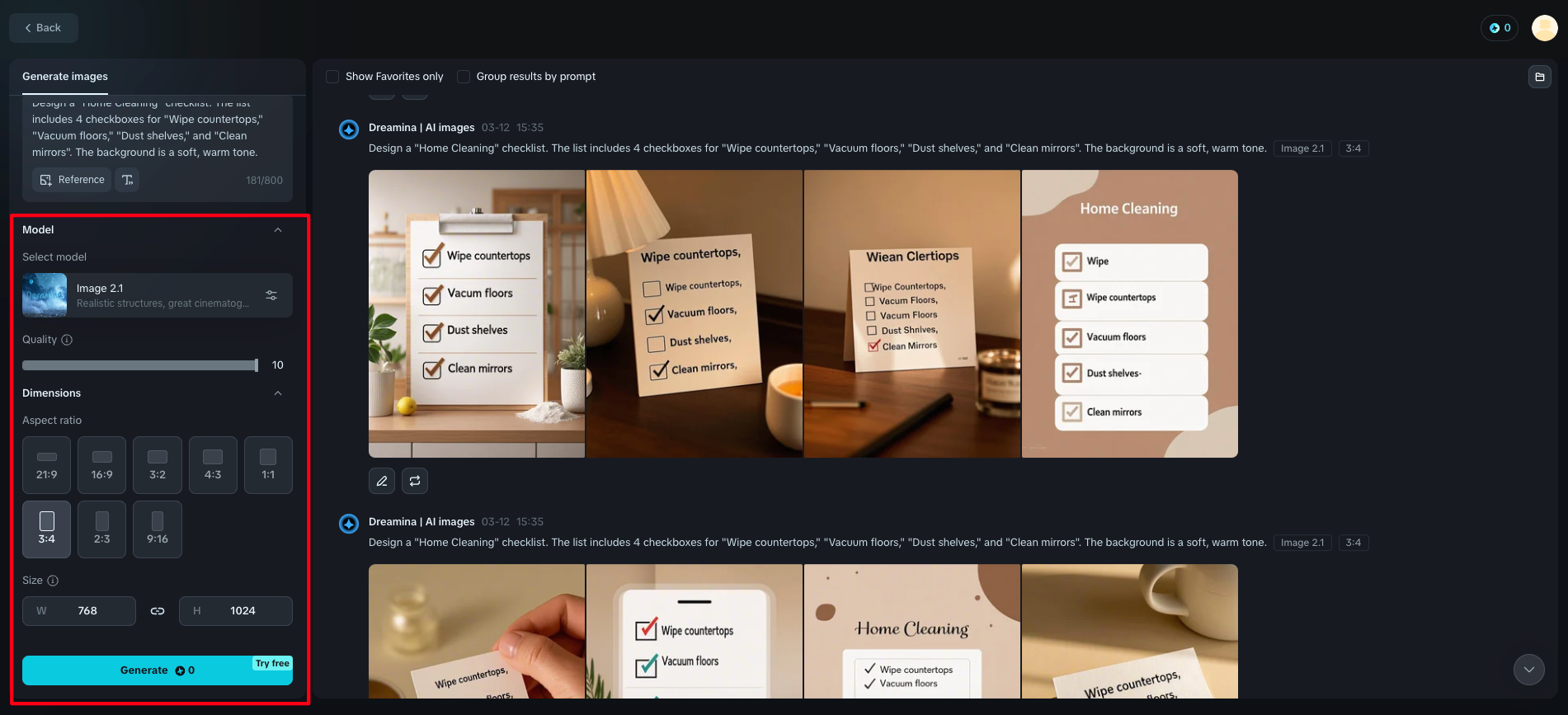The width and height of the screenshot is (1568, 715).
Task: Click the Size info icon
Action: (53, 581)
